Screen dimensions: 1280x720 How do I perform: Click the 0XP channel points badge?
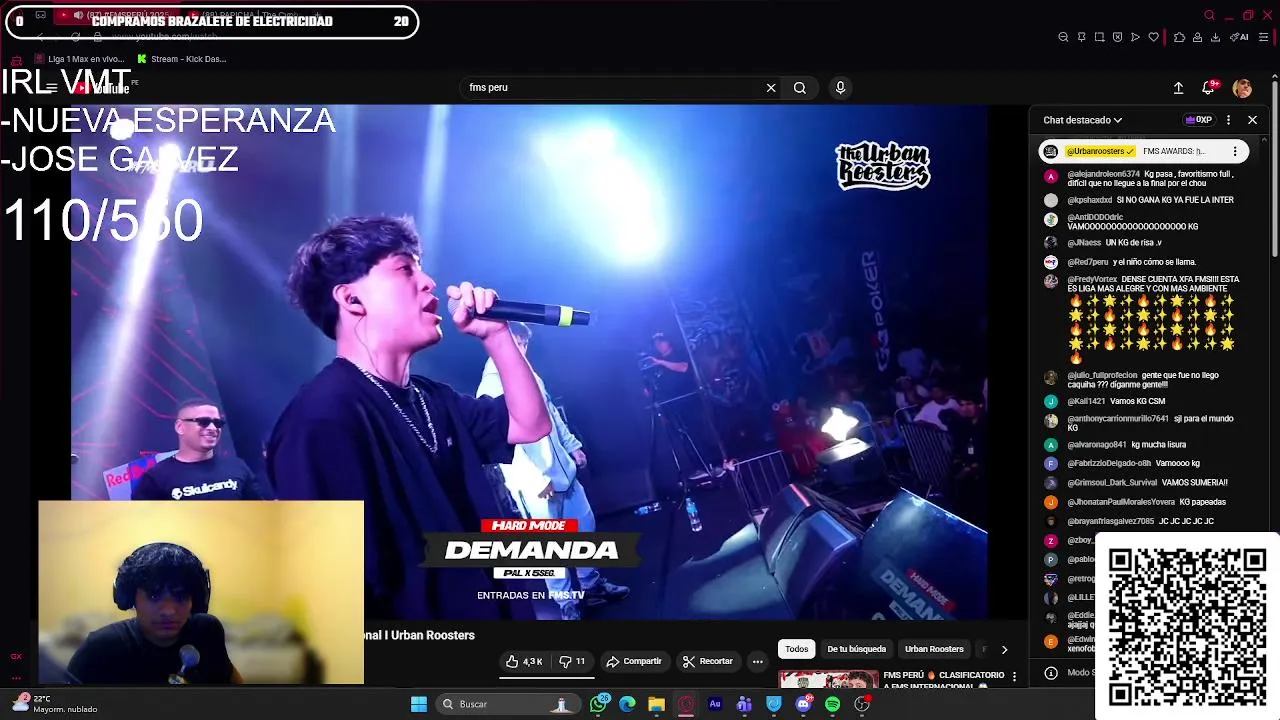coord(1198,120)
